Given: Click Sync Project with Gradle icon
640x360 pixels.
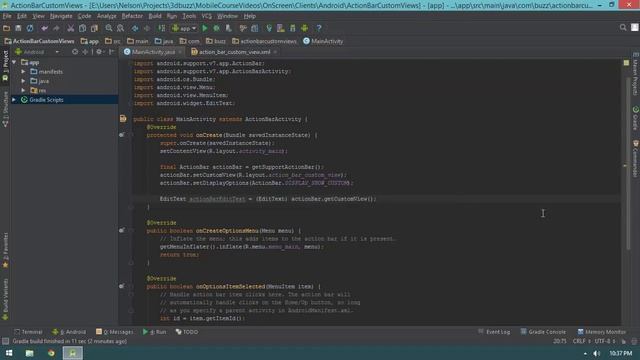Looking at the screenshot, I should tap(269, 28).
